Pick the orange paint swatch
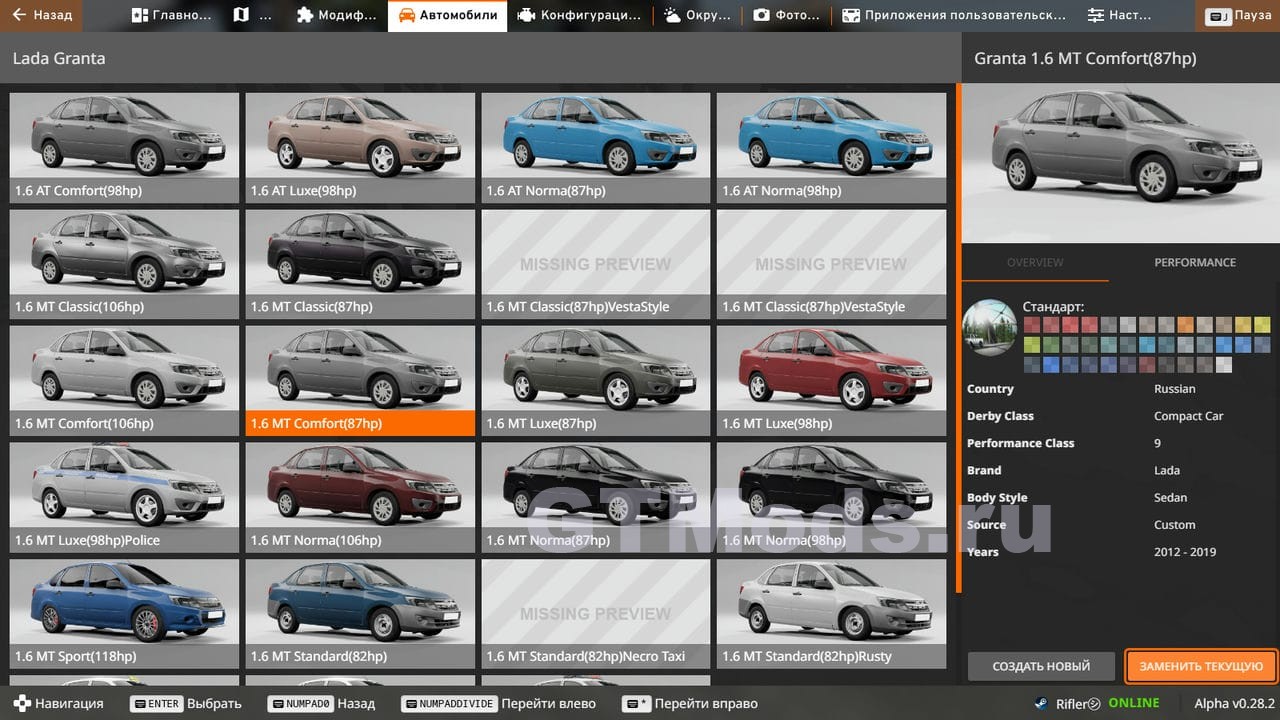Screen dimensions: 1280x720 point(1186,324)
